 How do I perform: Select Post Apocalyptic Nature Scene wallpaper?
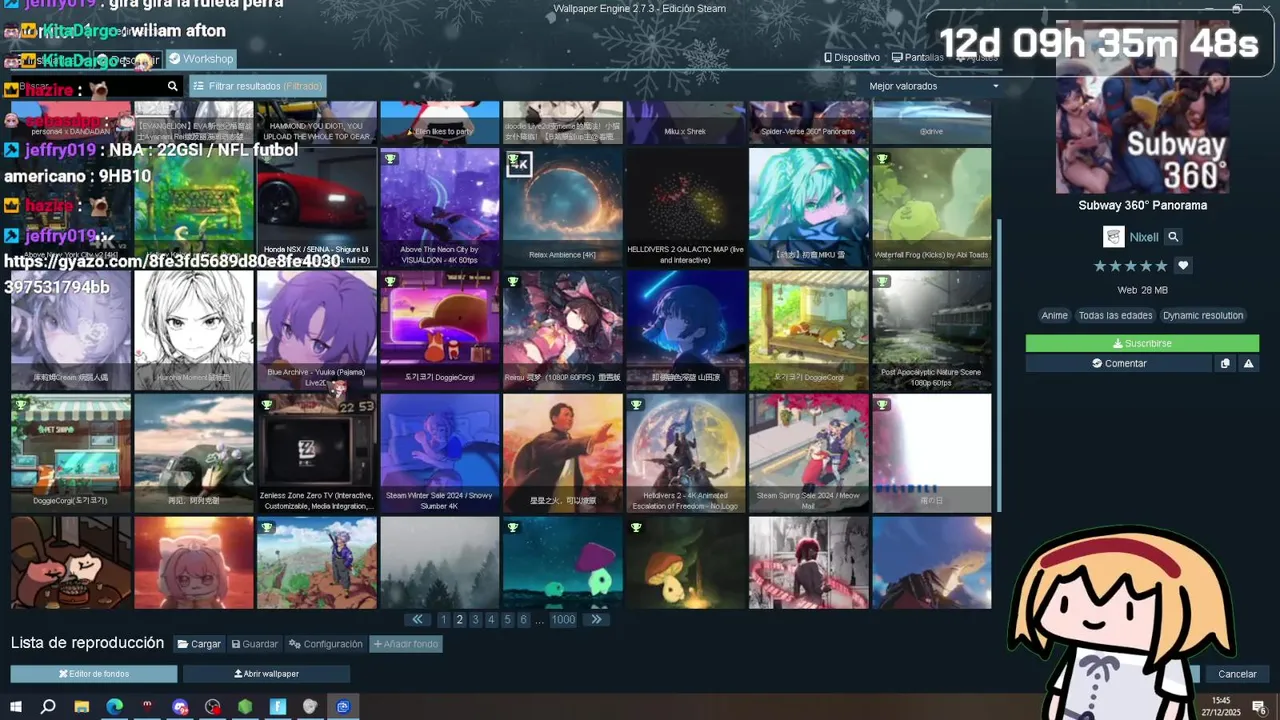931,331
